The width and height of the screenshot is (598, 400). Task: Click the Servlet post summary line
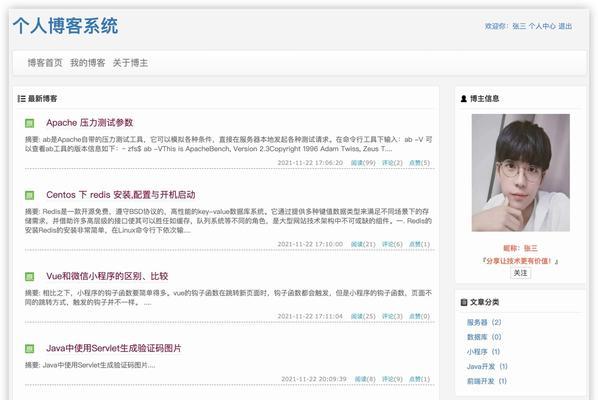pos(90,365)
